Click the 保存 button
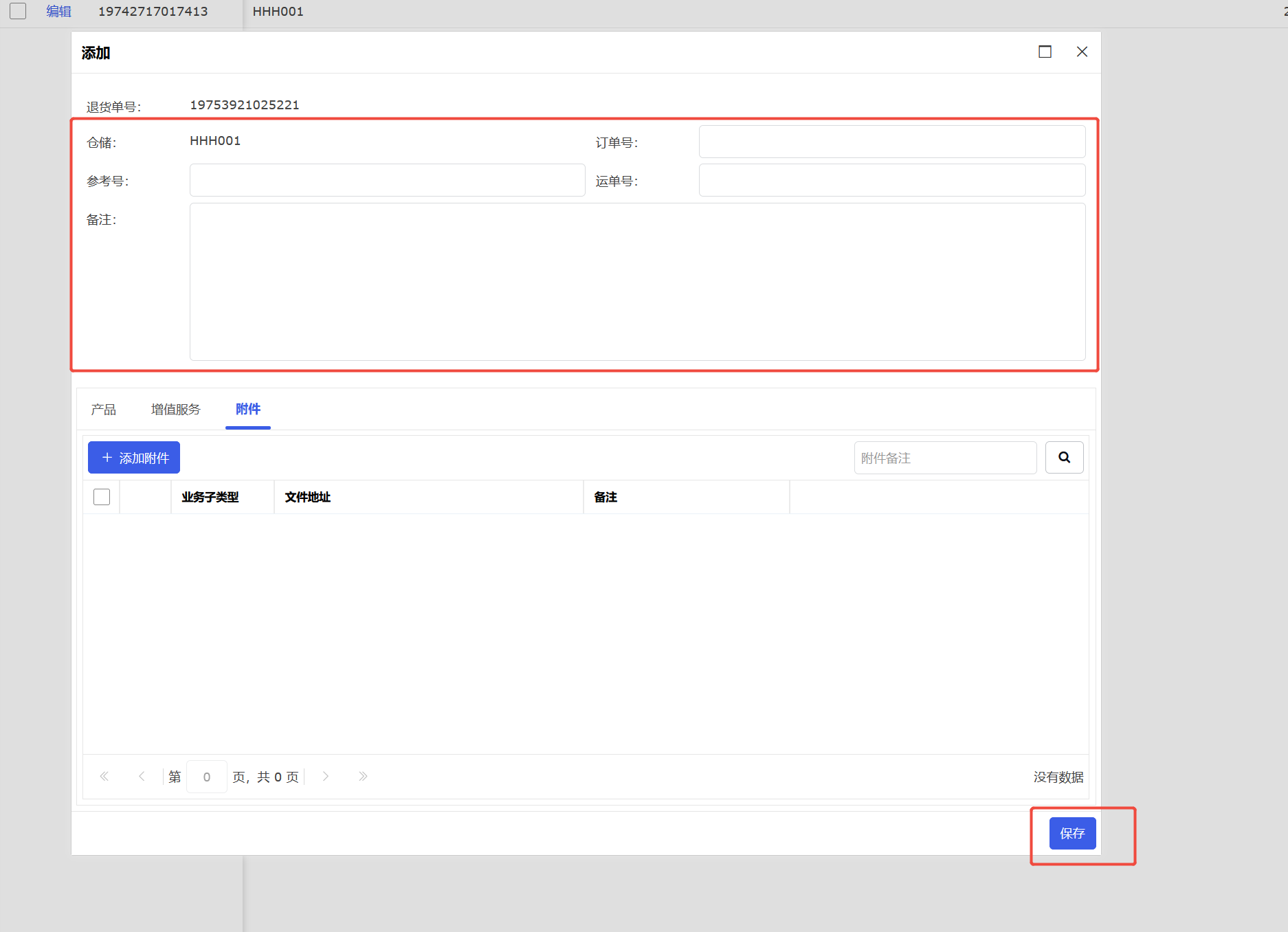 1072,833
